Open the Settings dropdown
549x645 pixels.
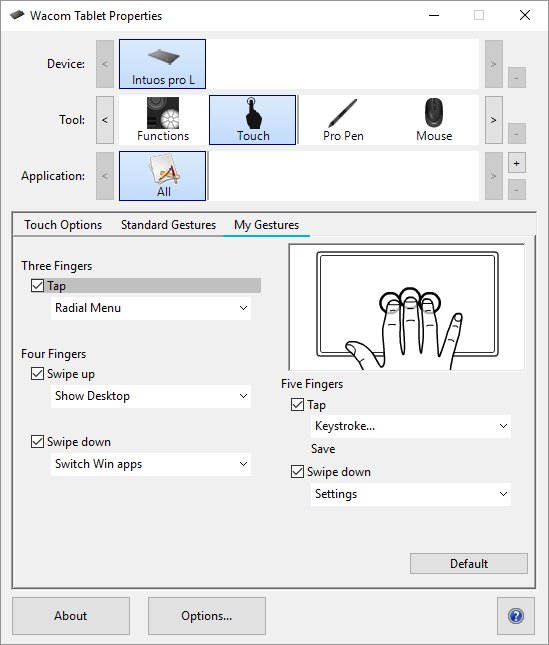[411, 494]
